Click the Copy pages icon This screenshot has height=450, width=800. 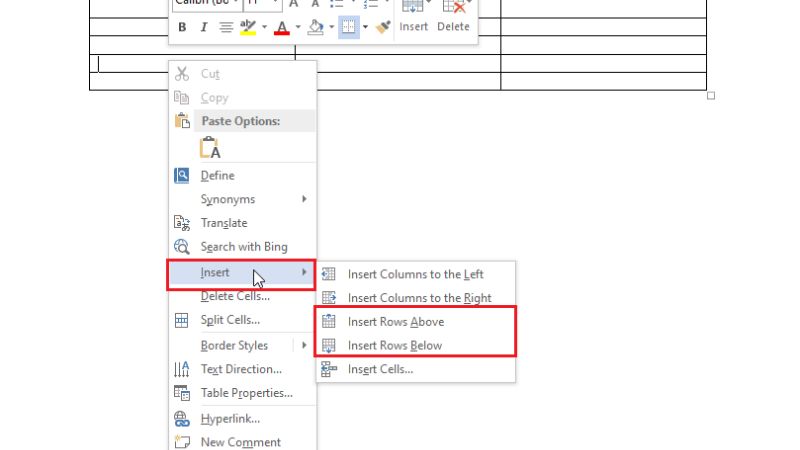point(182,97)
